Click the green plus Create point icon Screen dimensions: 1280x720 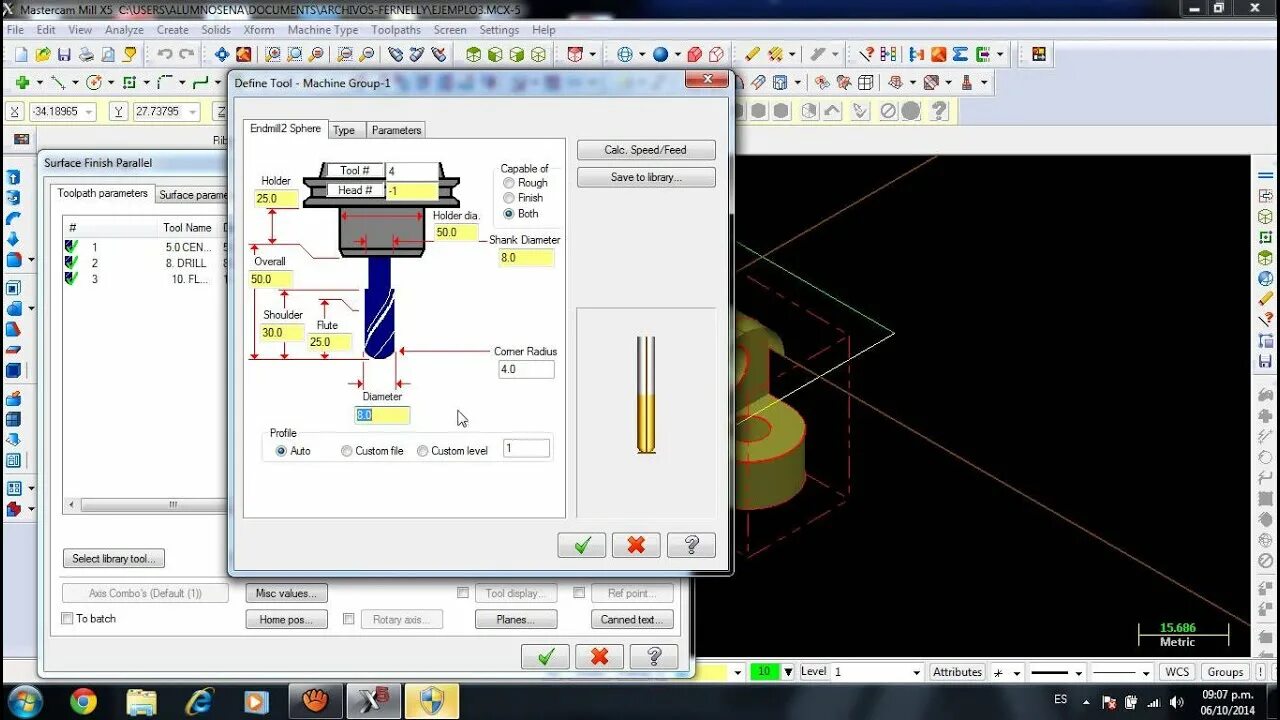point(22,82)
